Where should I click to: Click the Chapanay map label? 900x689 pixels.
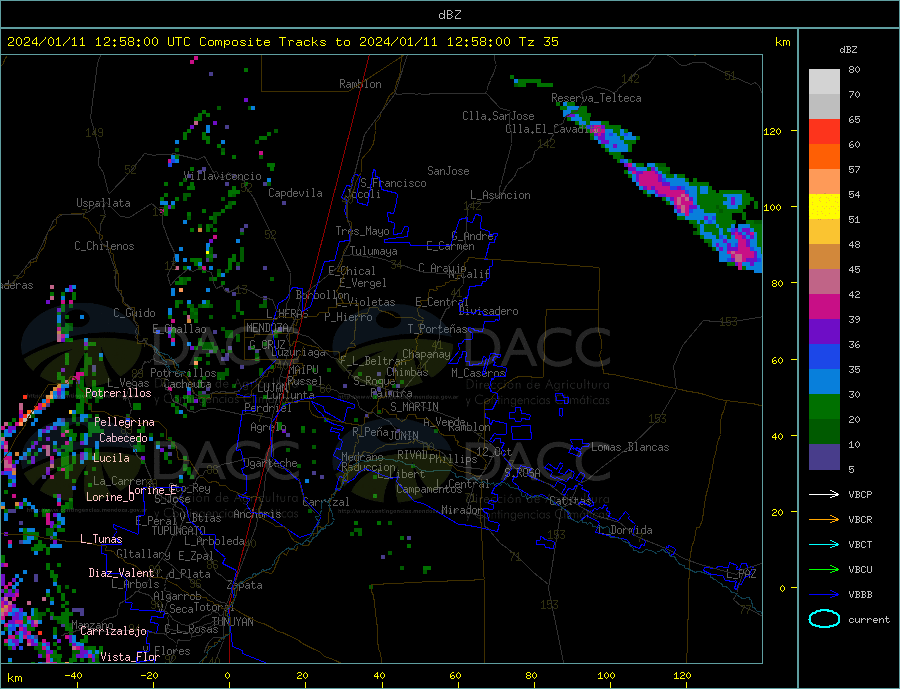tap(426, 354)
